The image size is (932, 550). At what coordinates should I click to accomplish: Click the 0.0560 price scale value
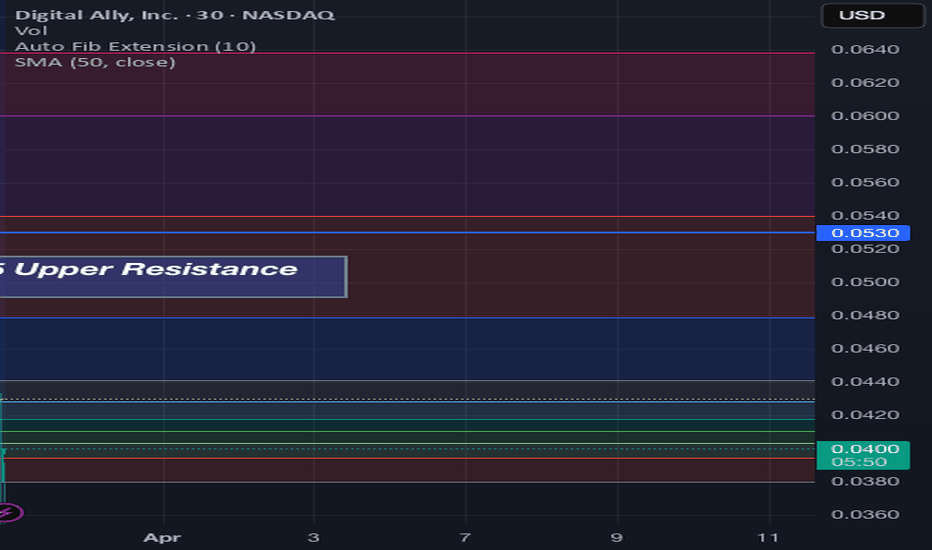[865, 183]
